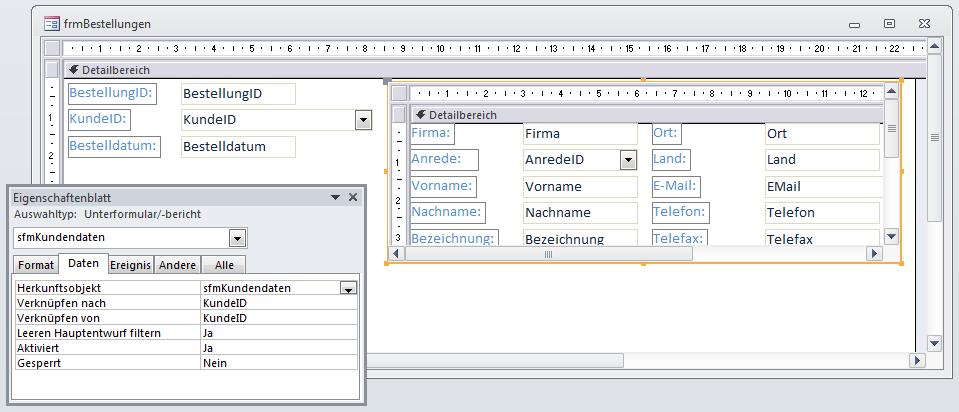The width and height of the screenshot is (959, 412).
Task: Click the frmBestellungen form icon in title bar
Action: [x=51, y=23]
